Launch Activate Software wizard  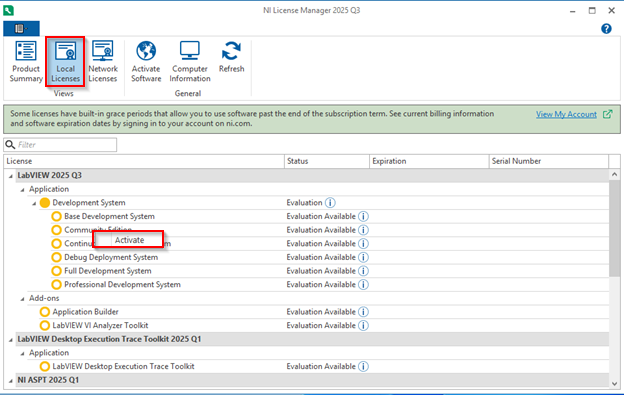click(146, 62)
